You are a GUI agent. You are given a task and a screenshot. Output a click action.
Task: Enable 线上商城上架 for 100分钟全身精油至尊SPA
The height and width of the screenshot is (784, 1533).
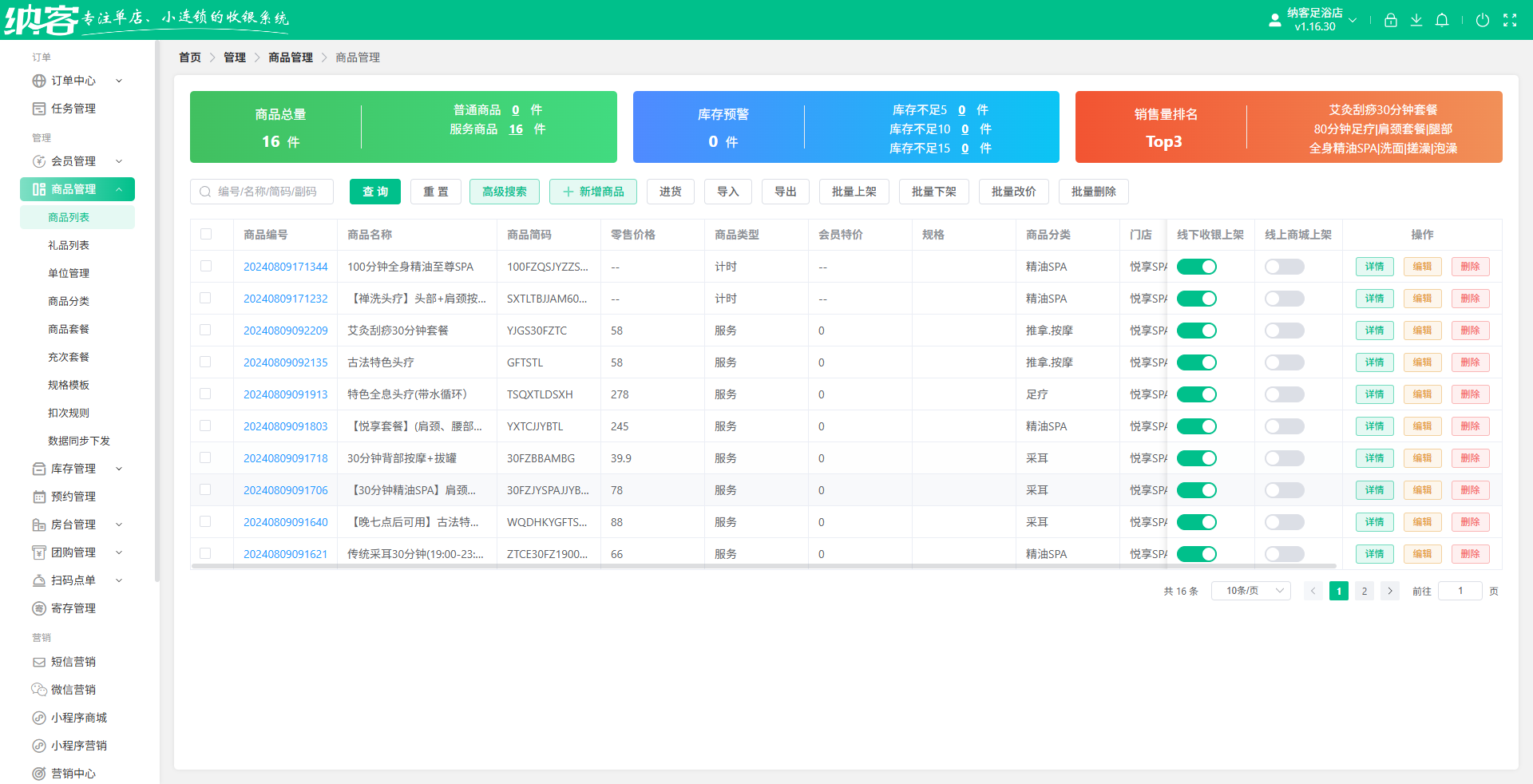tap(1284, 267)
